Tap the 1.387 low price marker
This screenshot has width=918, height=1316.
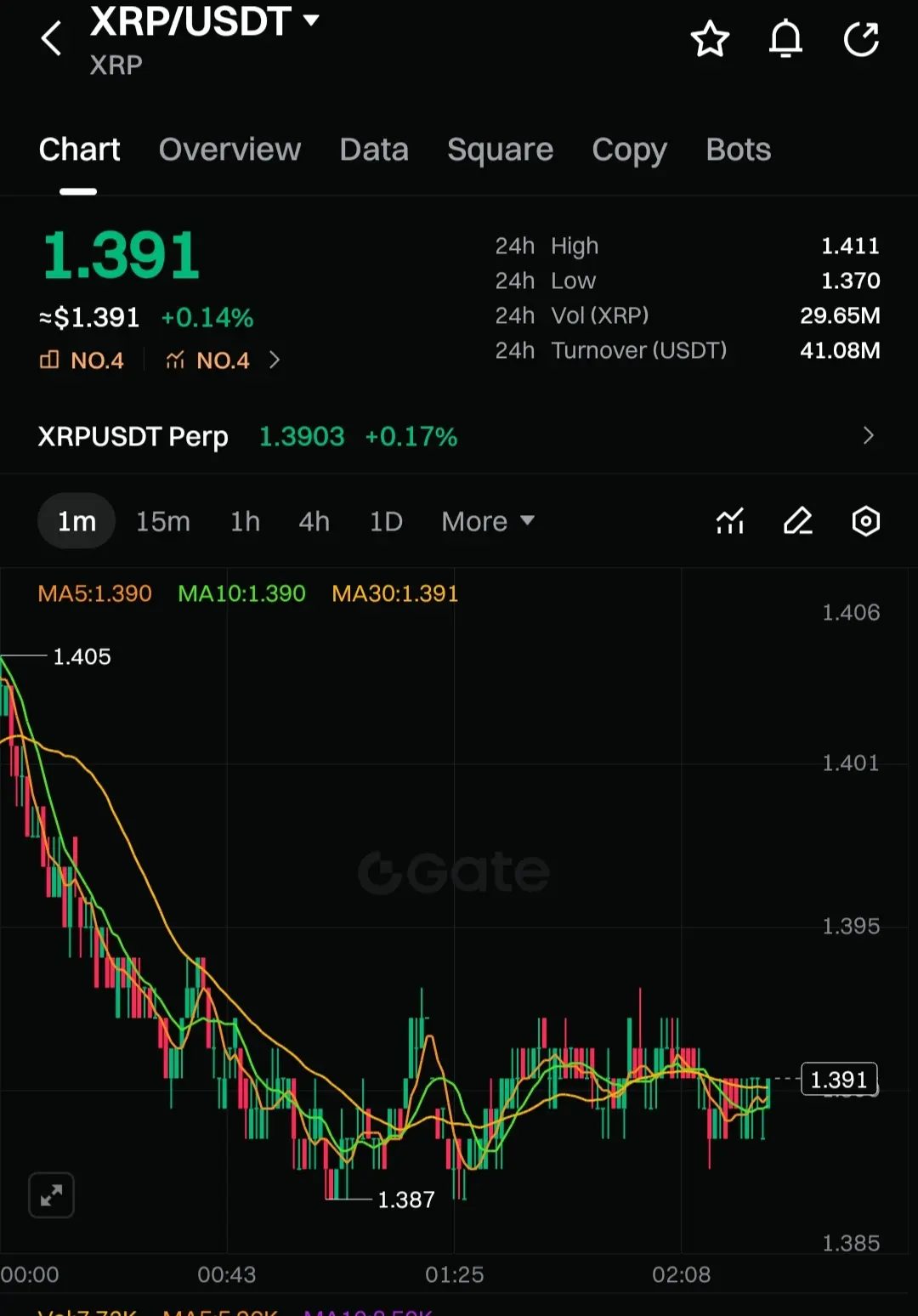pyautogui.click(x=406, y=1200)
